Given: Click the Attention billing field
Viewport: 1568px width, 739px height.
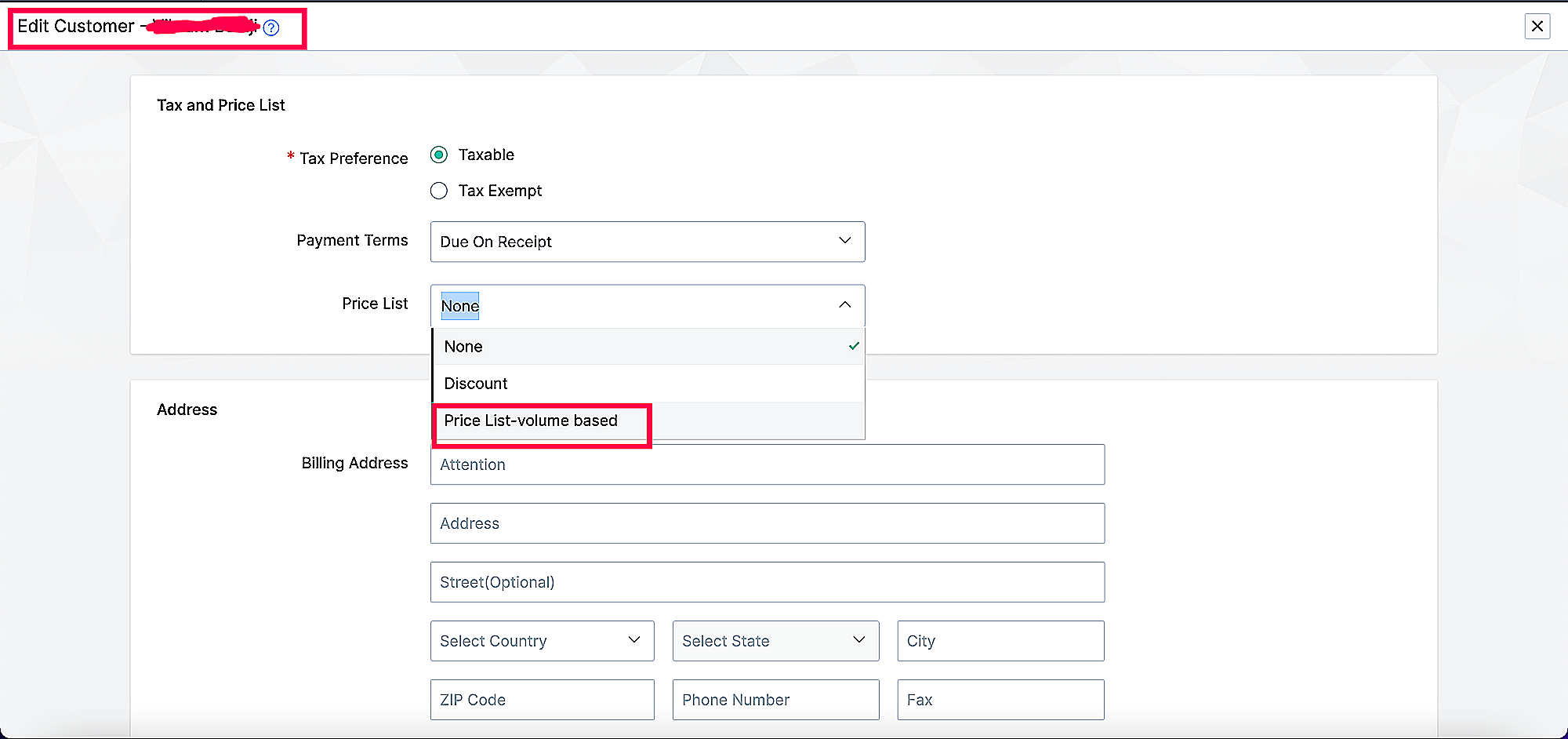Looking at the screenshot, I should pyautogui.click(x=767, y=464).
